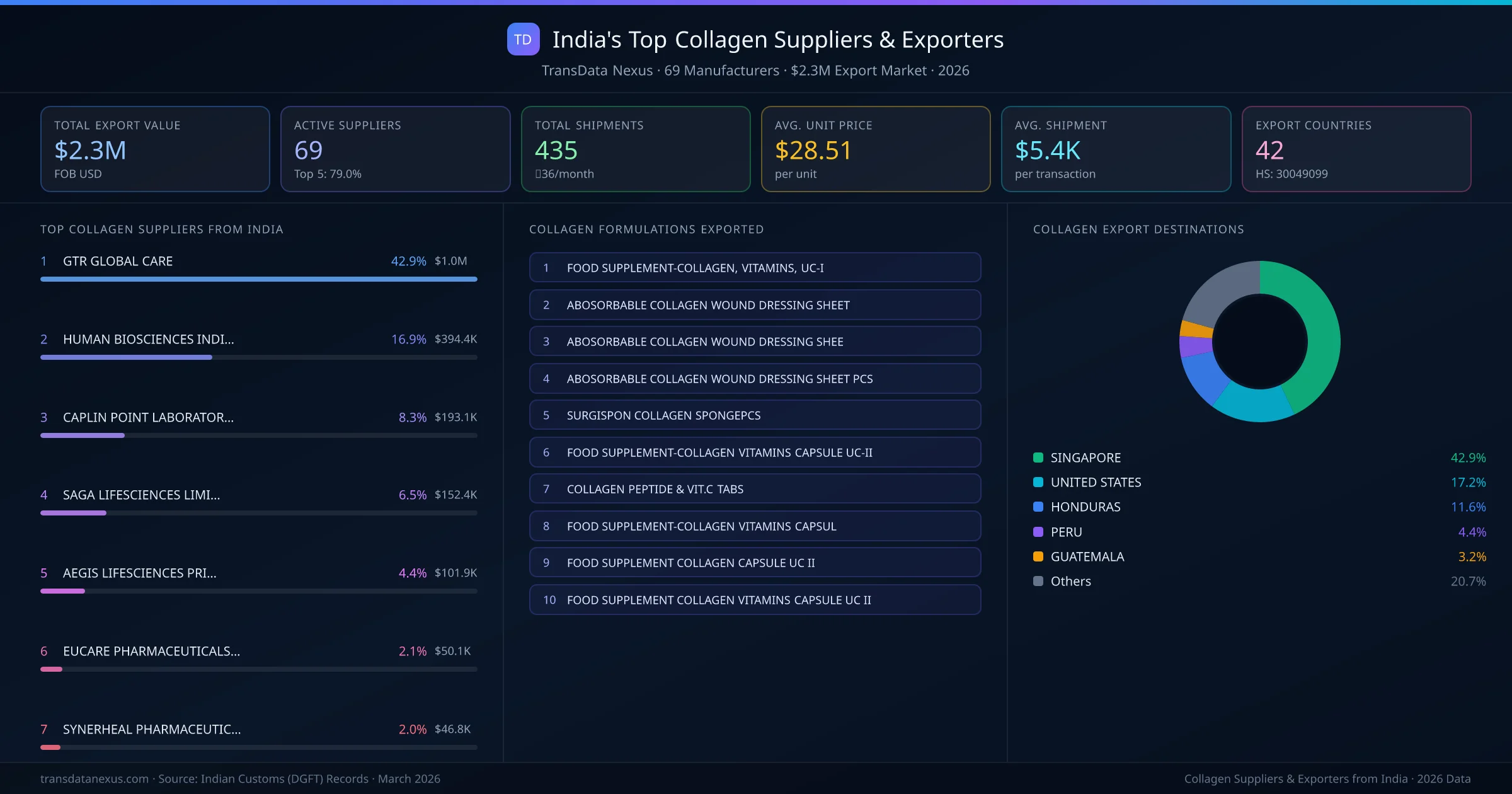Toggle the Others category in the legend
Screen dimensions: 1512x794
(1070, 581)
